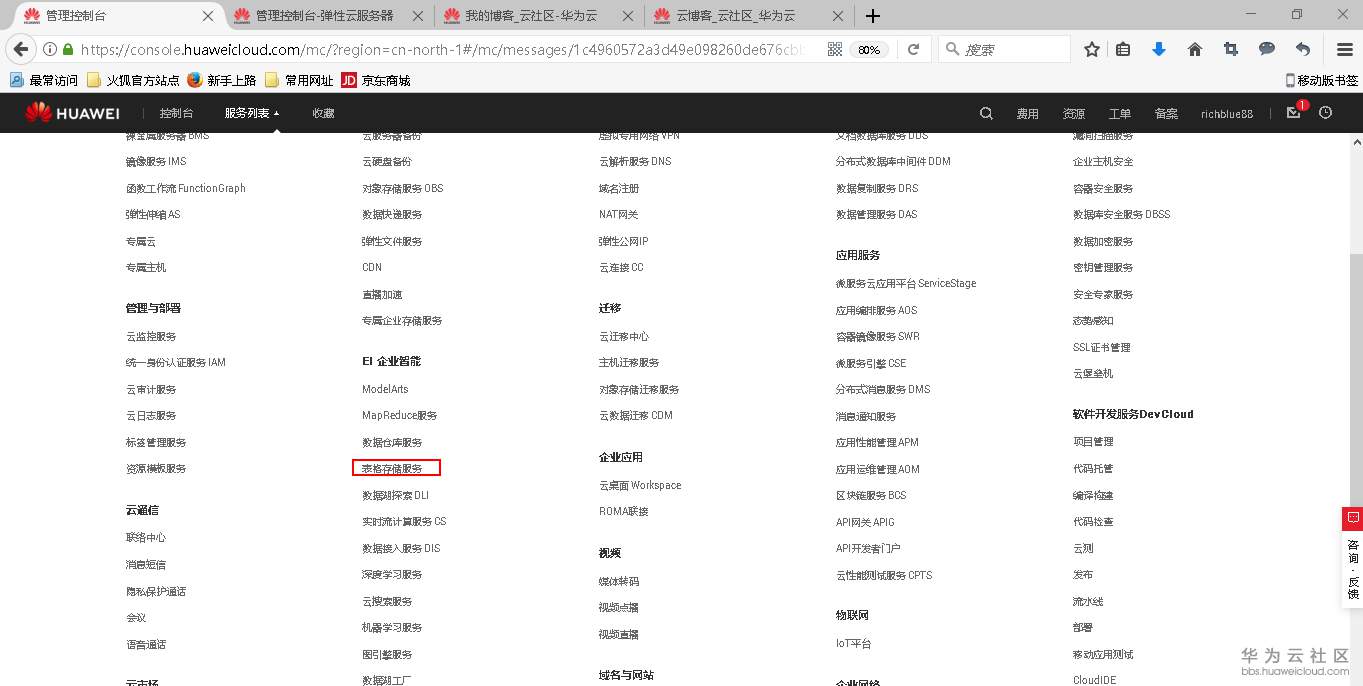This screenshot has width=1363, height=686.
Task: Open the ModelArts service link
Action: (x=383, y=389)
